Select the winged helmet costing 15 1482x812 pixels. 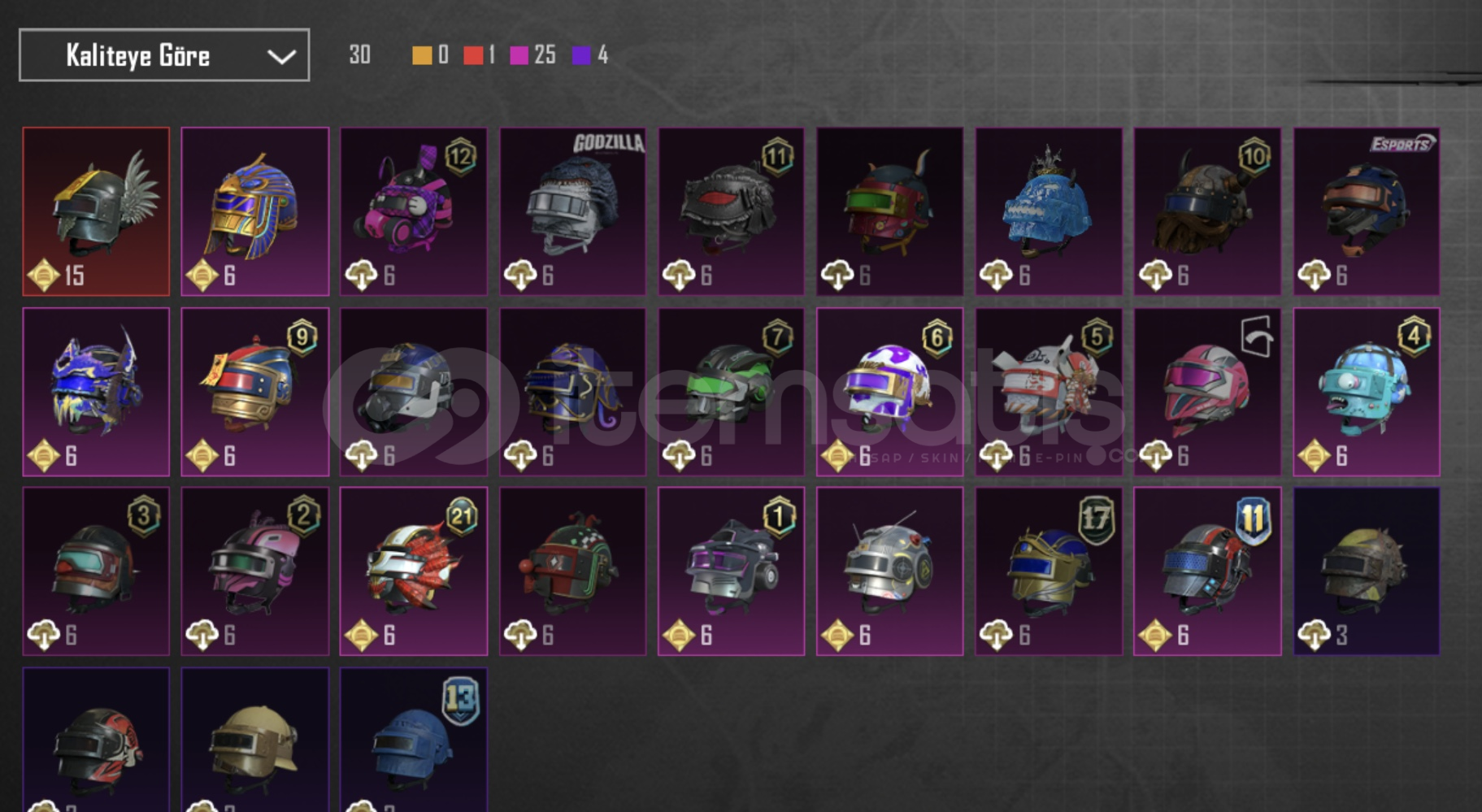coord(96,211)
